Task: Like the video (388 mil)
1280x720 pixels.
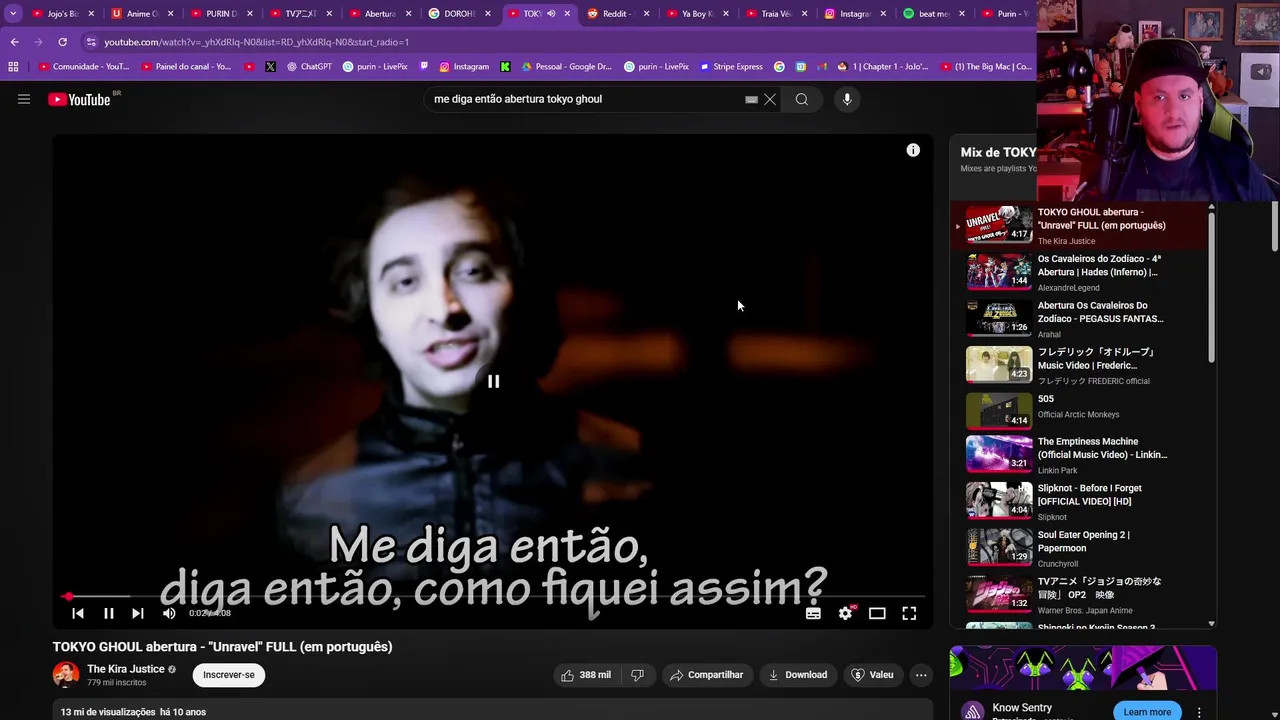Action: point(586,675)
